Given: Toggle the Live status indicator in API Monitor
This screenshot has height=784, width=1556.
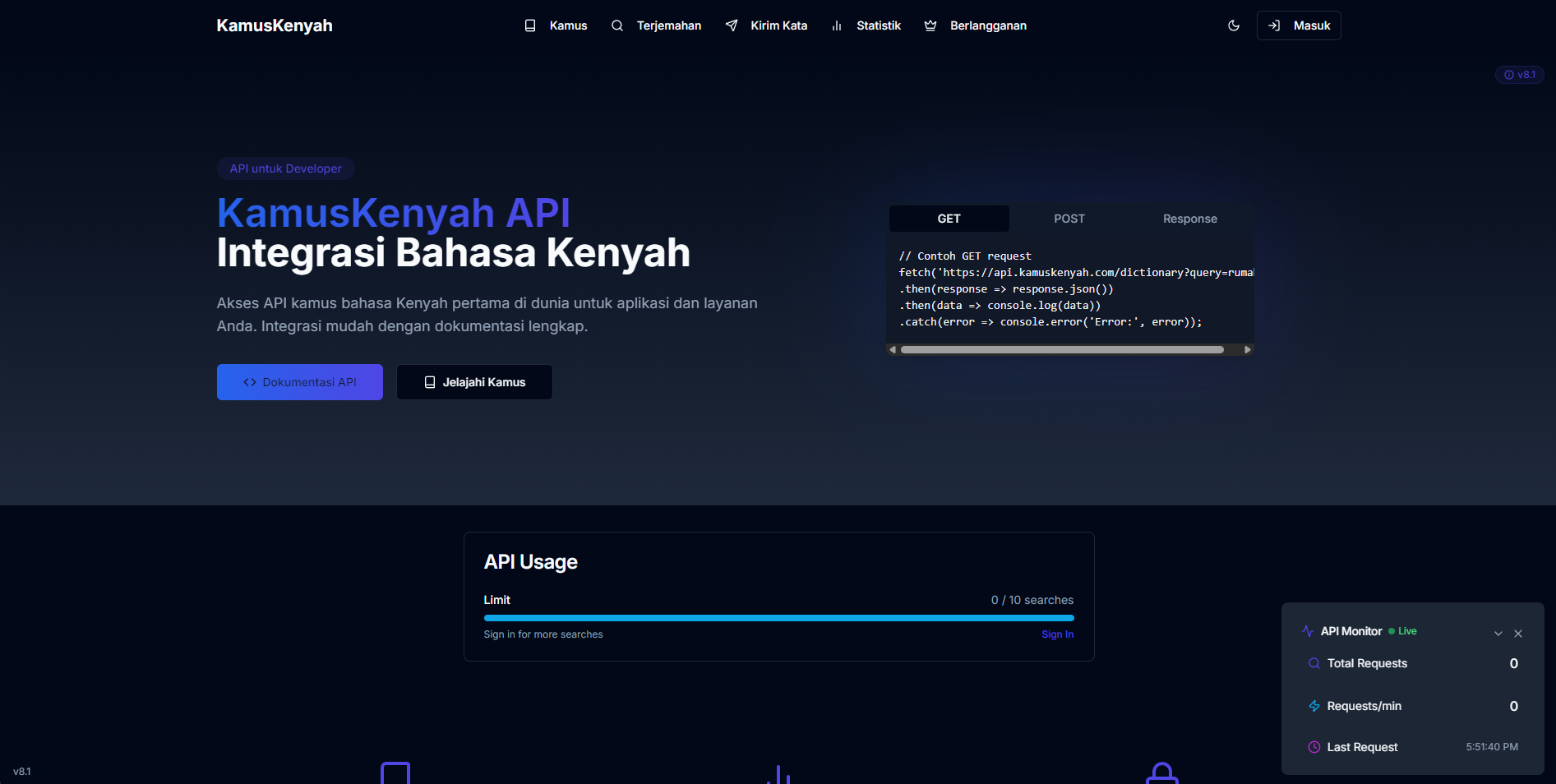Looking at the screenshot, I should click(x=1404, y=631).
